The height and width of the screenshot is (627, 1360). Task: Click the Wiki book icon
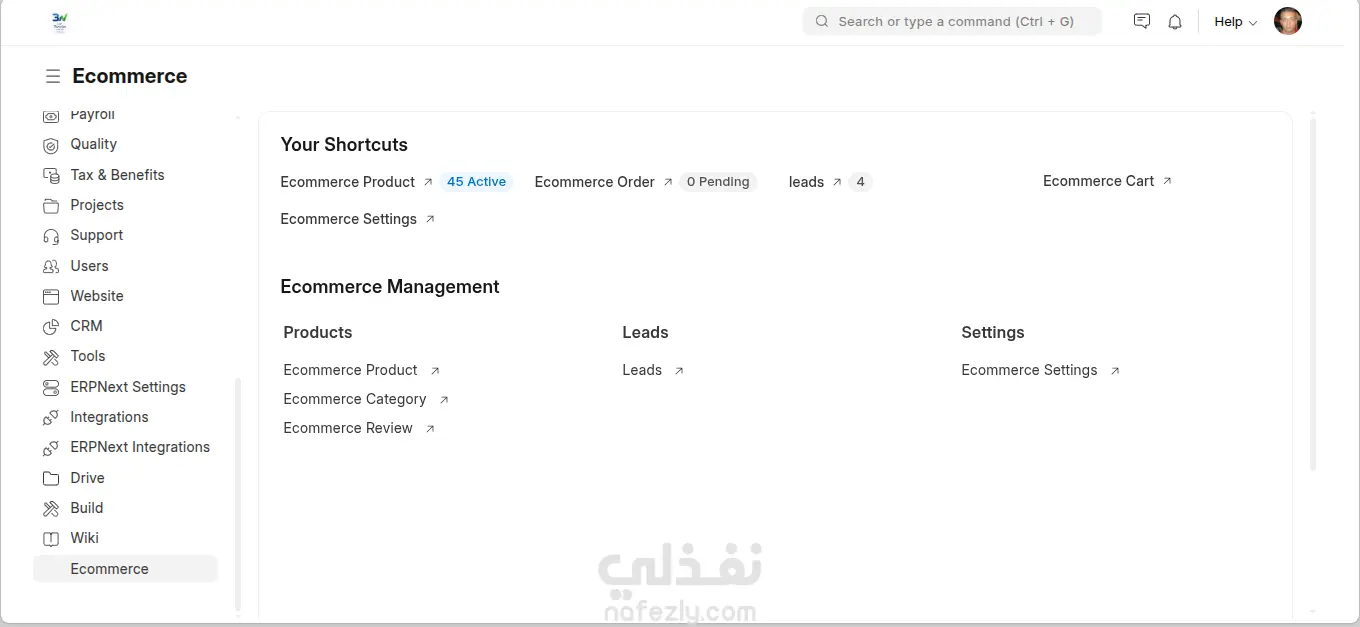coord(51,539)
